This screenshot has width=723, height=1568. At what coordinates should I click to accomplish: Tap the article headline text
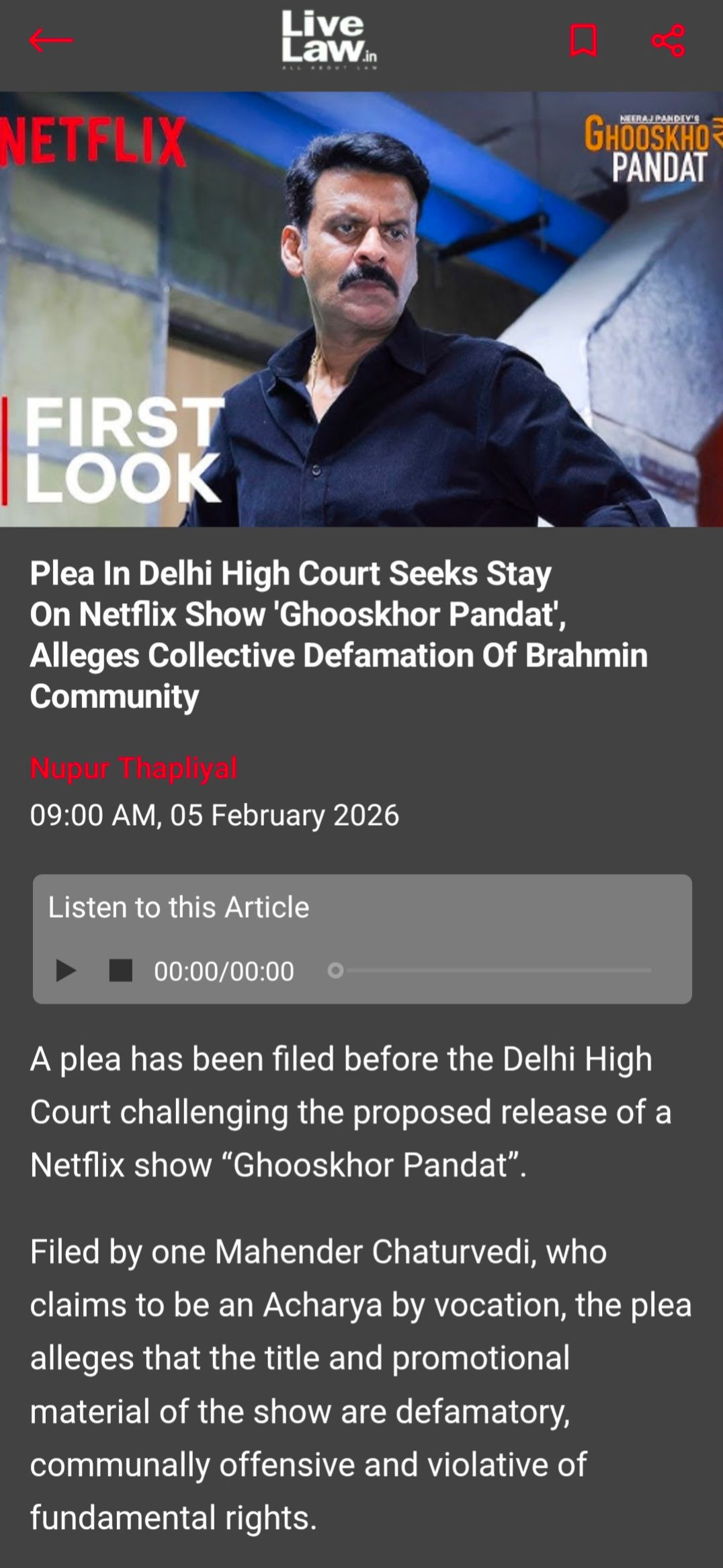pyautogui.click(x=339, y=635)
